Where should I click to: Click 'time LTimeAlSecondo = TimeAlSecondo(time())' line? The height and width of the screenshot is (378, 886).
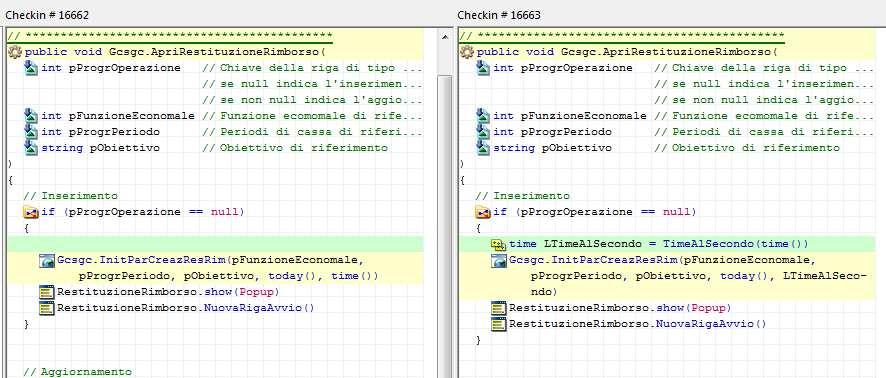(x=659, y=244)
